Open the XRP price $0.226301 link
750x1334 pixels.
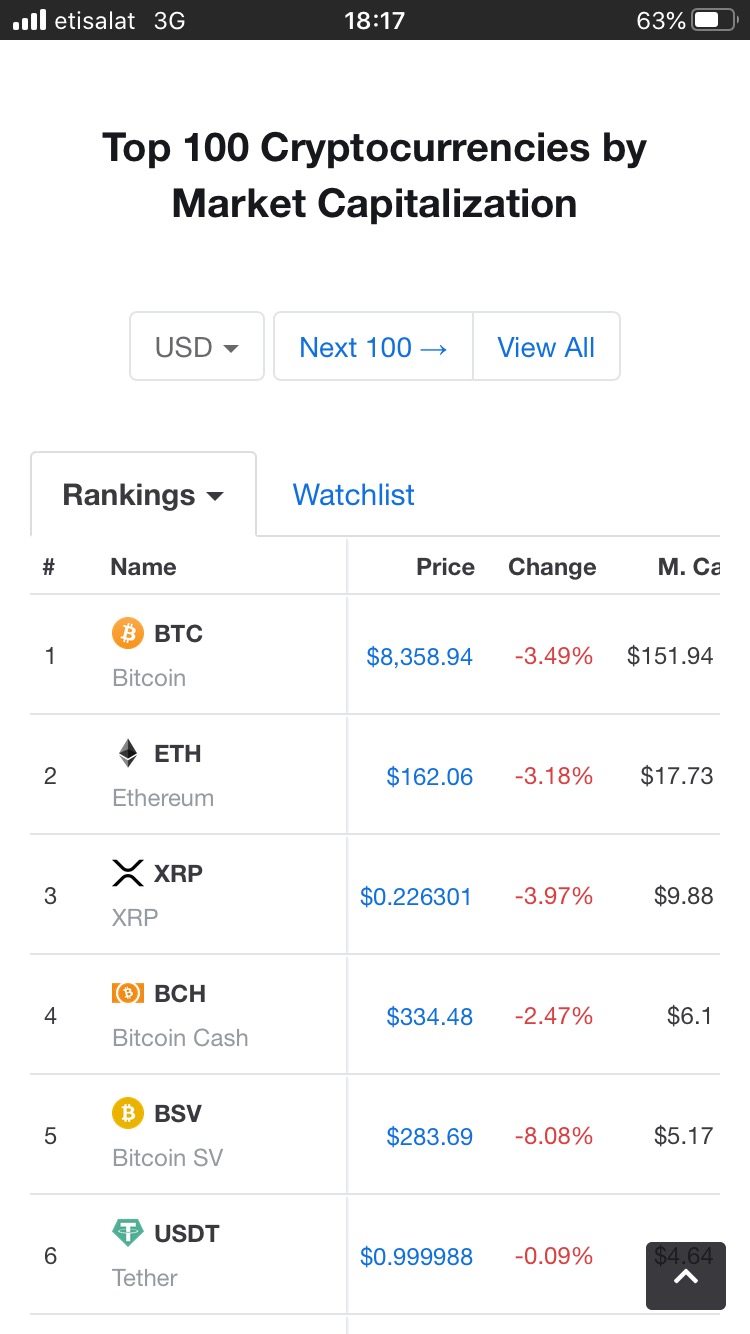(x=415, y=897)
